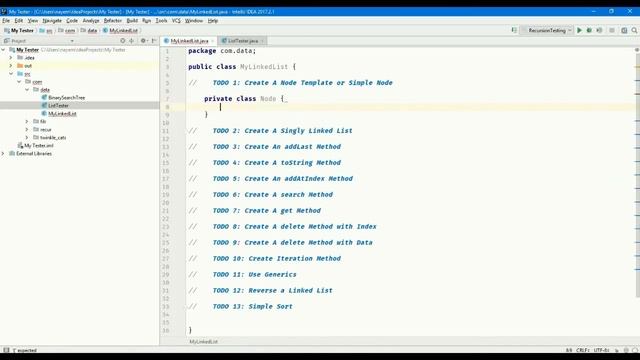Click the 'private class Node' line
This screenshot has height=360, width=640.
pos(244,99)
